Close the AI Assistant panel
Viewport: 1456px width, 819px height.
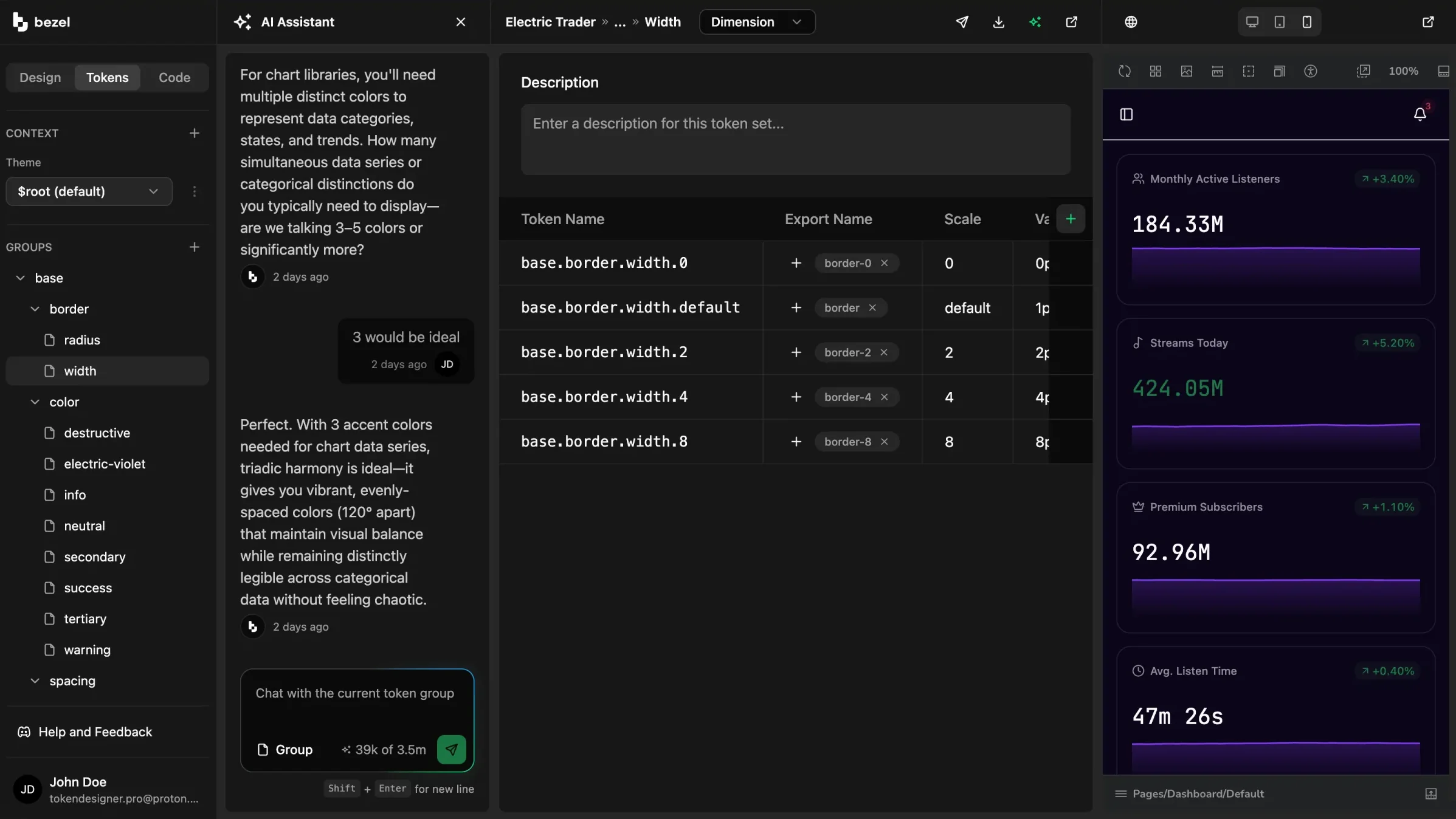(461, 22)
